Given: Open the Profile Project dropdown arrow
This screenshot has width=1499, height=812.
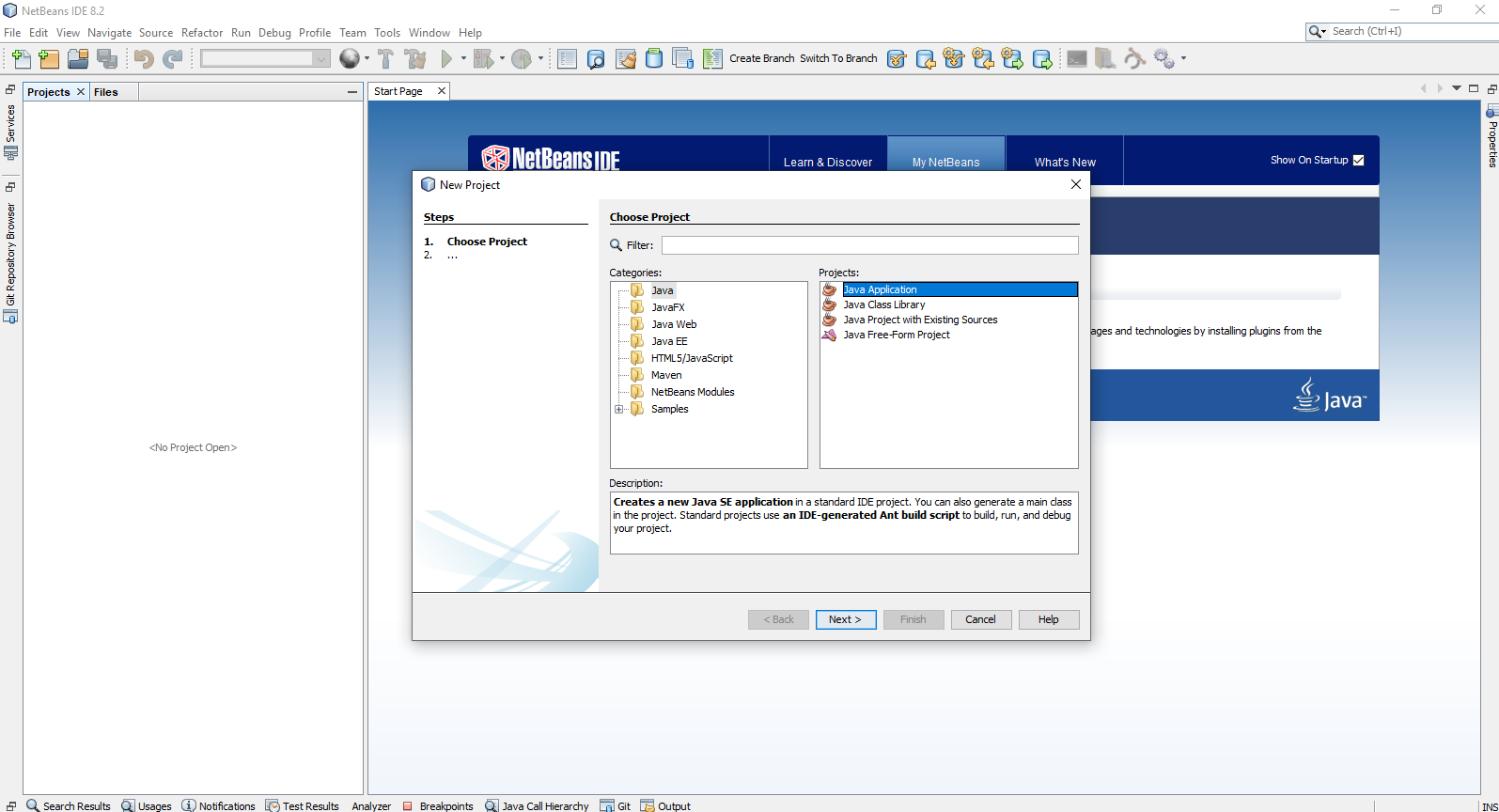Looking at the screenshot, I should pyautogui.click(x=540, y=58).
